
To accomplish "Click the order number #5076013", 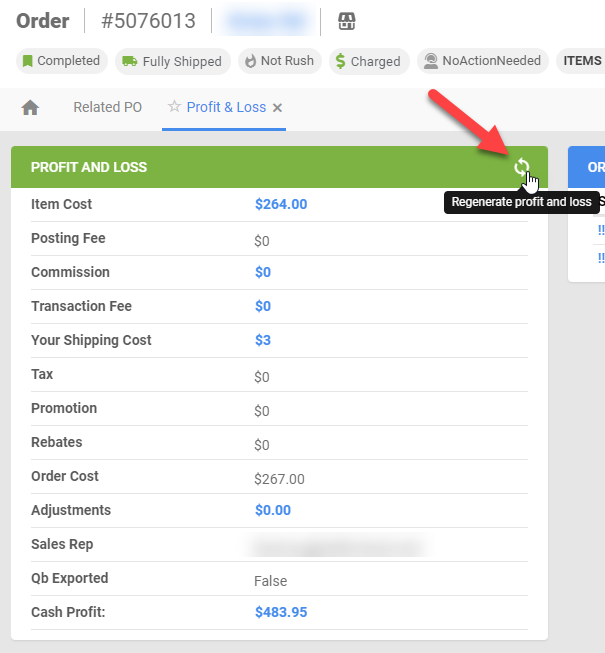I will [x=149, y=21].
